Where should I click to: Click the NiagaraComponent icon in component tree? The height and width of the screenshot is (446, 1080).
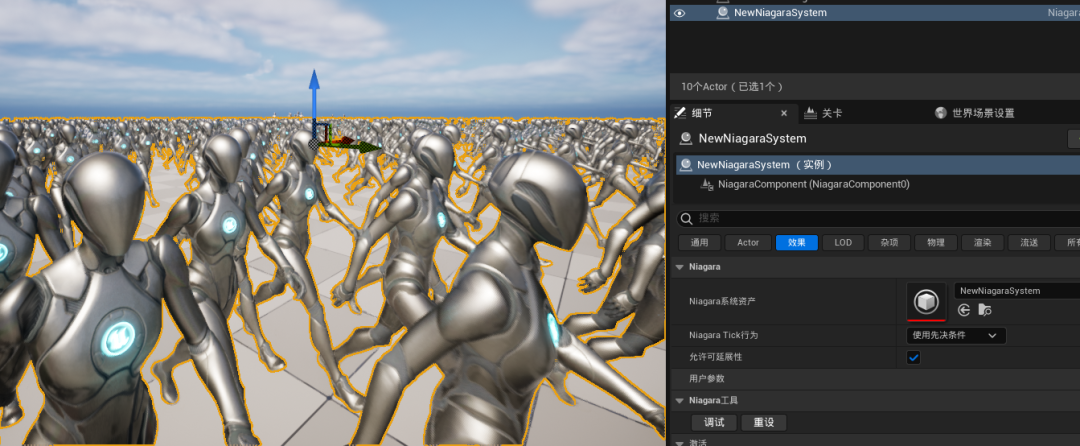(x=707, y=184)
